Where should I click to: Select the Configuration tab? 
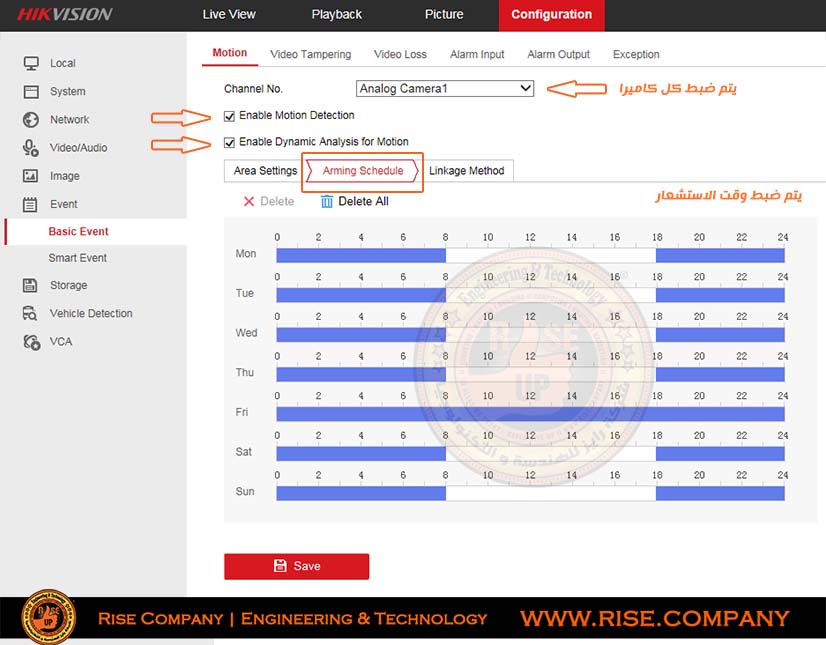pos(552,15)
